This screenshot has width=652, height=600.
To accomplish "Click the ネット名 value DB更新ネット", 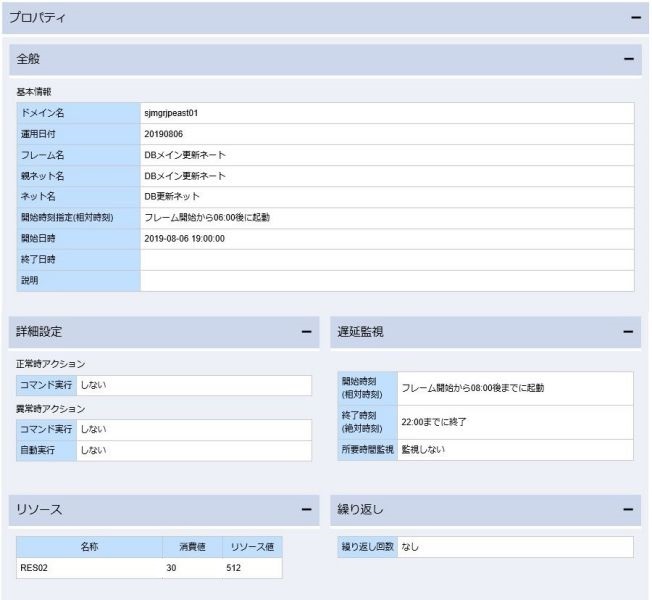I will [172, 196].
